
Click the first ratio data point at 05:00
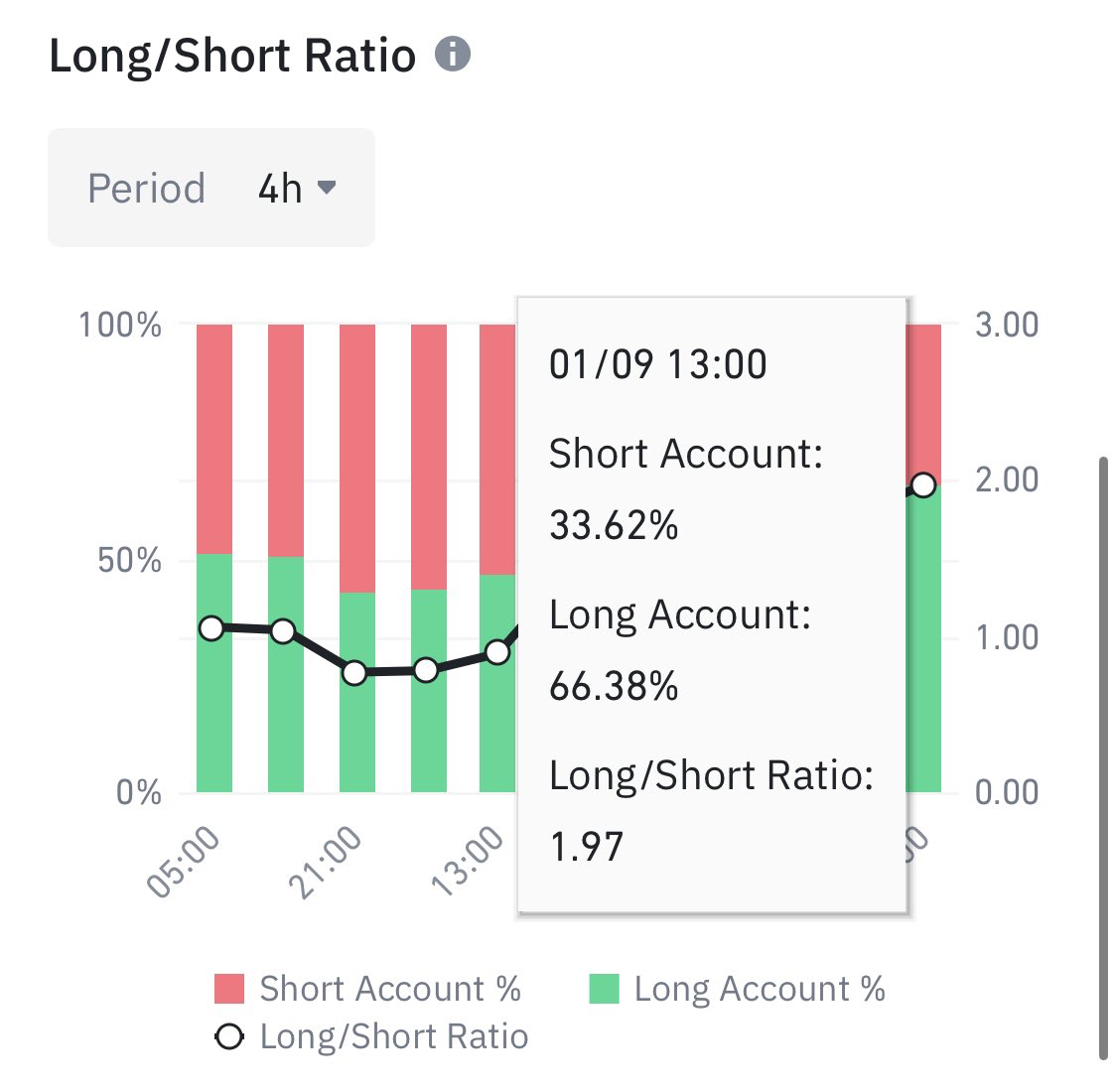[x=211, y=627]
